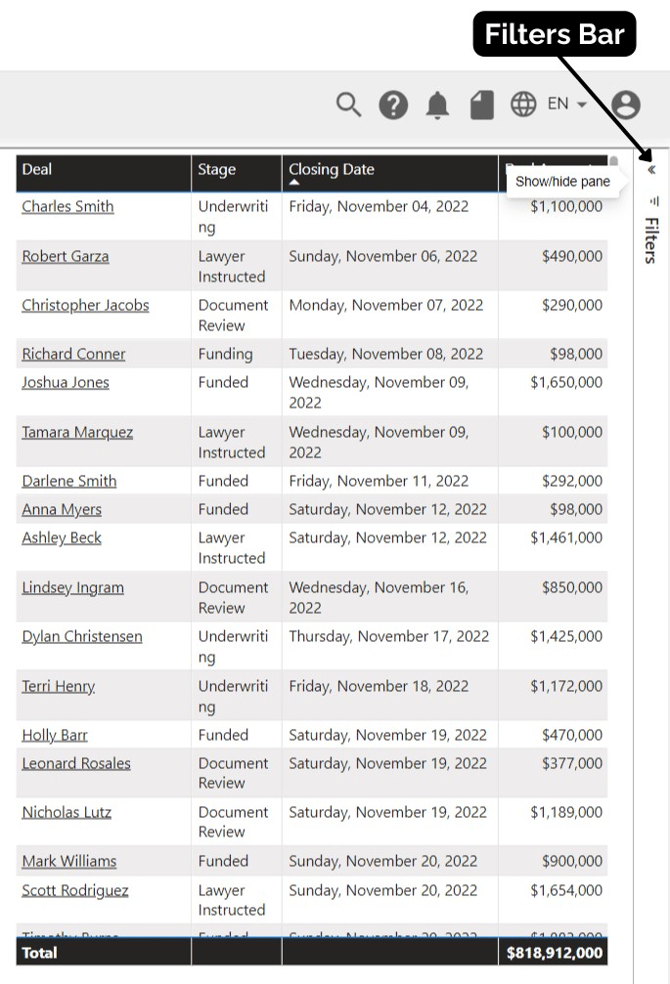This screenshot has width=670, height=984.
Task: Open the Christopher Jacobs deal link
Action: 85,305
